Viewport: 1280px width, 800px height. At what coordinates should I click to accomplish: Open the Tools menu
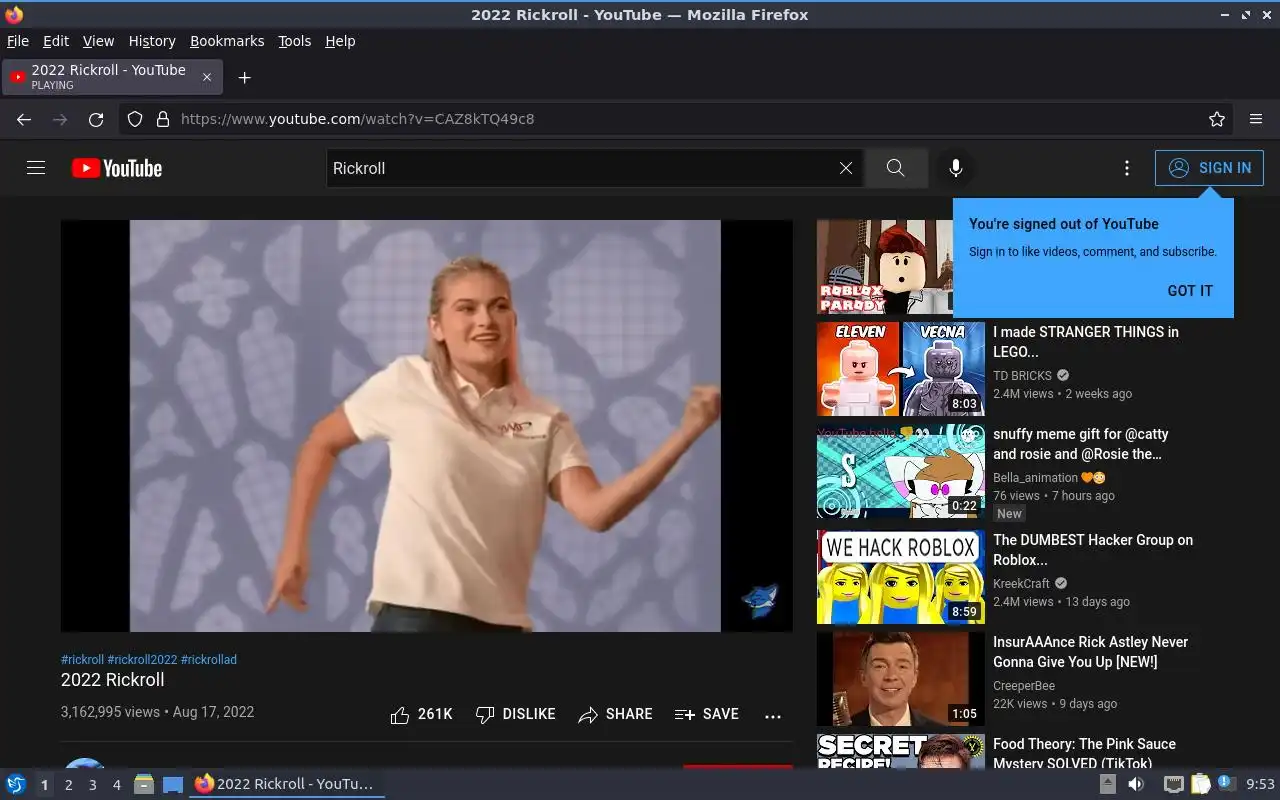tap(295, 41)
